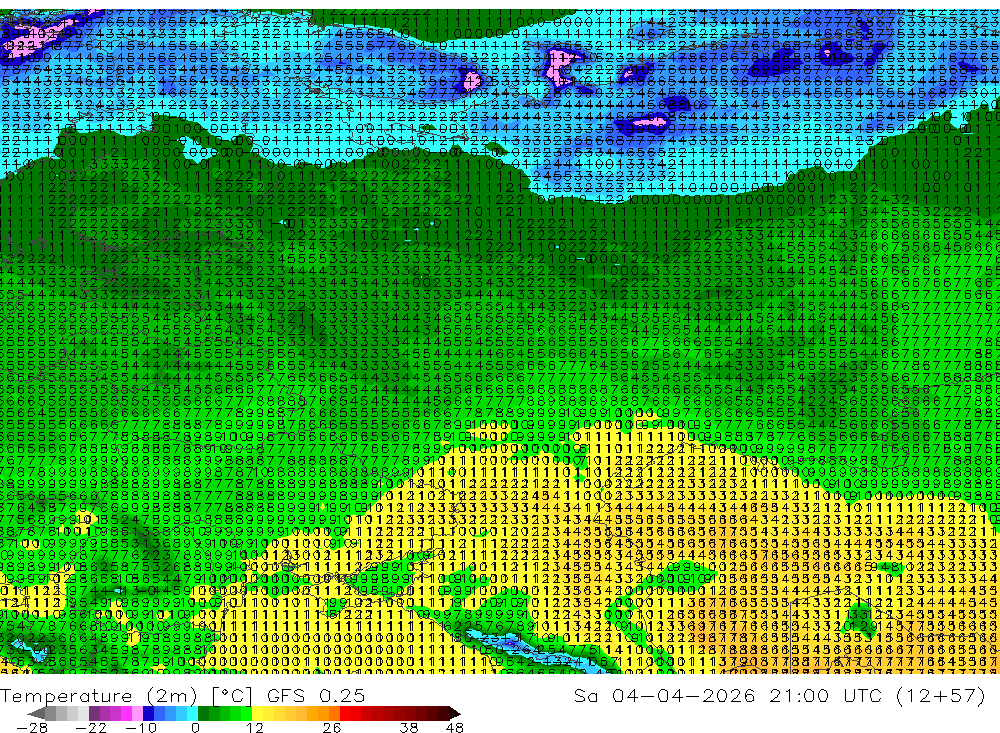This screenshot has height=733, width=1000.
Task: Click the '0' legend value
Action: (195, 727)
